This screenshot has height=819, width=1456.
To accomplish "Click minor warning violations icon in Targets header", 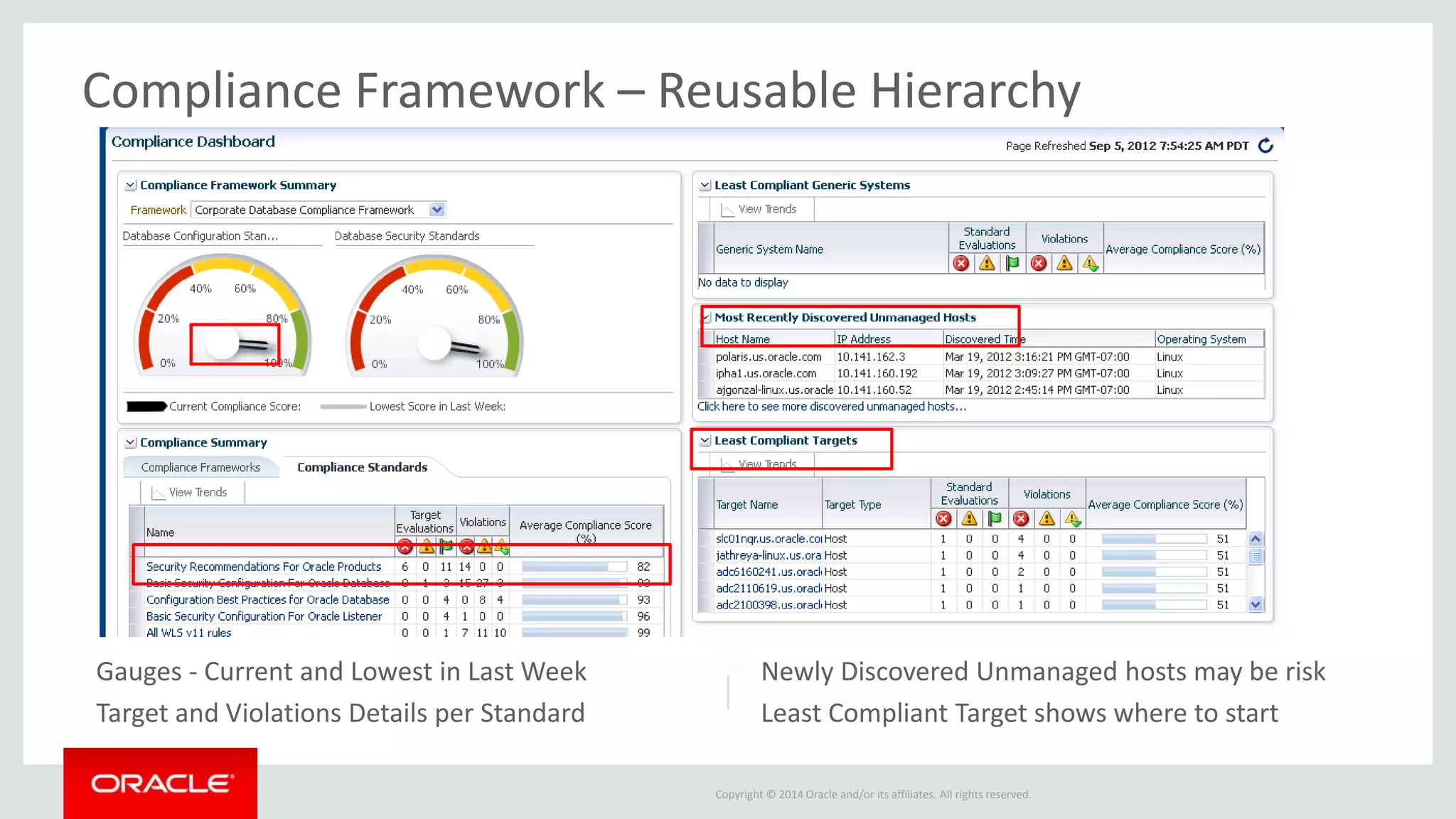I will 1073,519.
